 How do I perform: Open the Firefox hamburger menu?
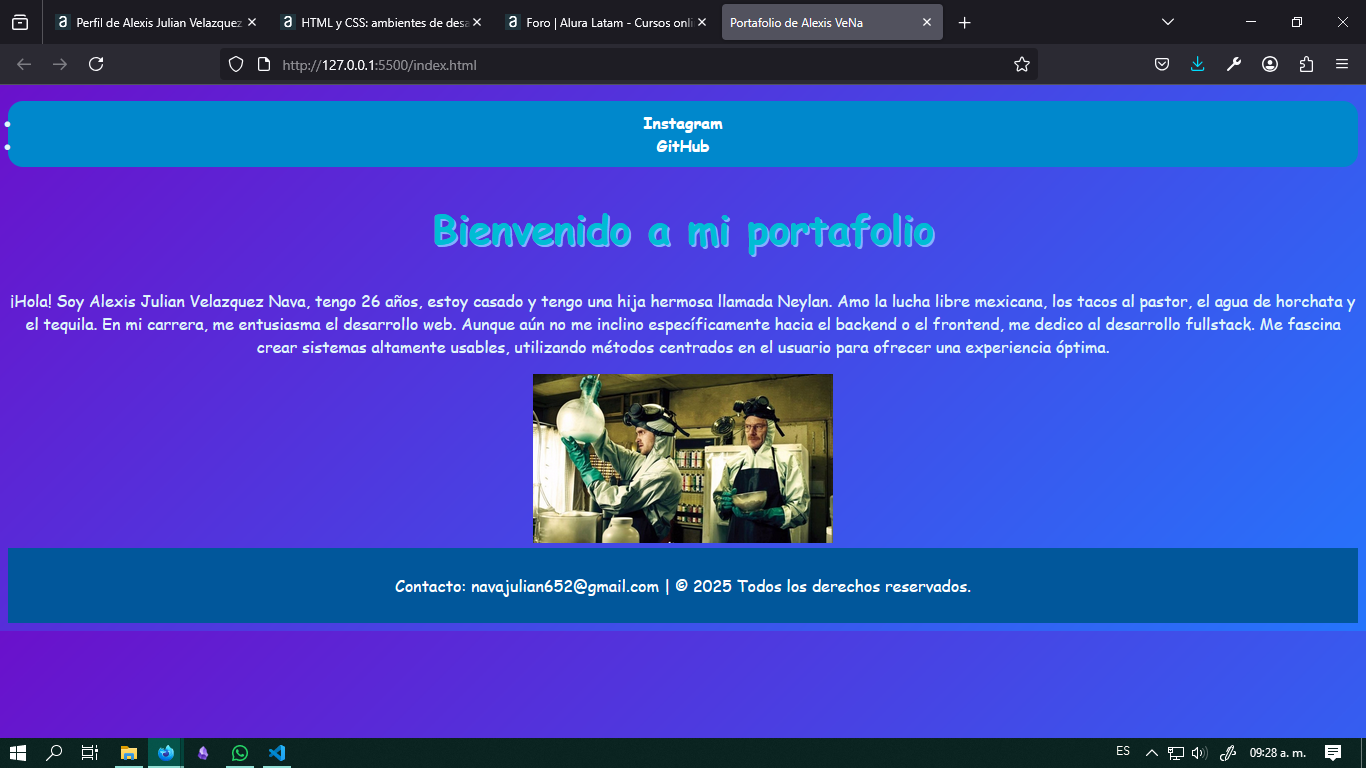pyautogui.click(x=1342, y=64)
